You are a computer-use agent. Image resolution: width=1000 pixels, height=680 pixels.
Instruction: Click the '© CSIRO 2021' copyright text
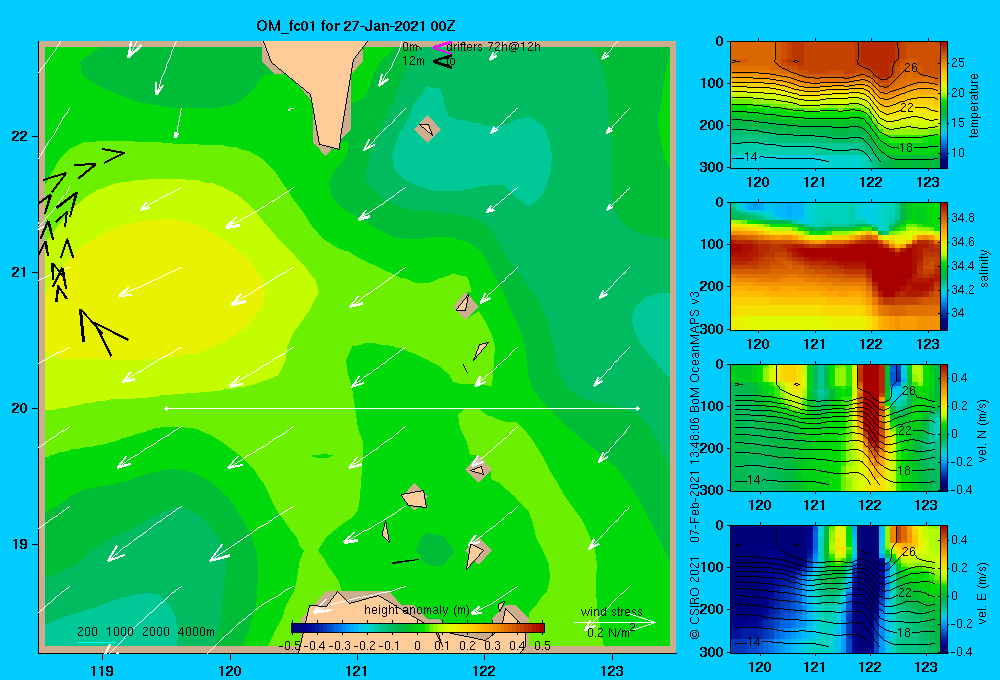click(x=695, y=598)
